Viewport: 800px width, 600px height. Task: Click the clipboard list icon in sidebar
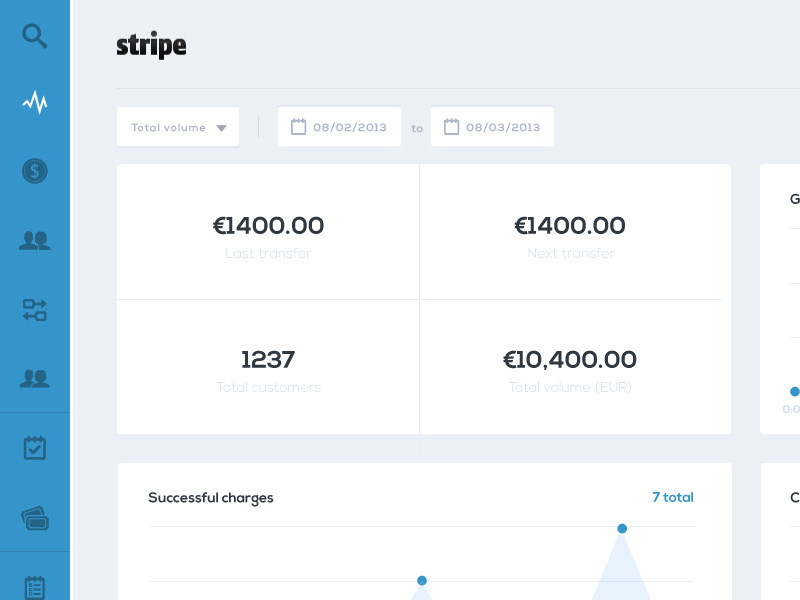[x=35, y=587]
